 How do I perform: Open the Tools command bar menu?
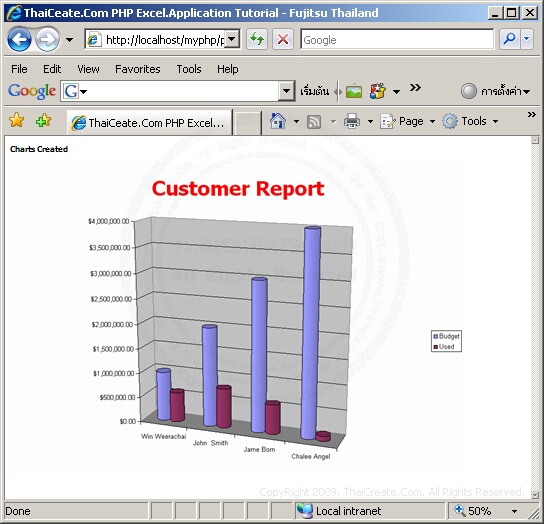click(x=471, y=121)
